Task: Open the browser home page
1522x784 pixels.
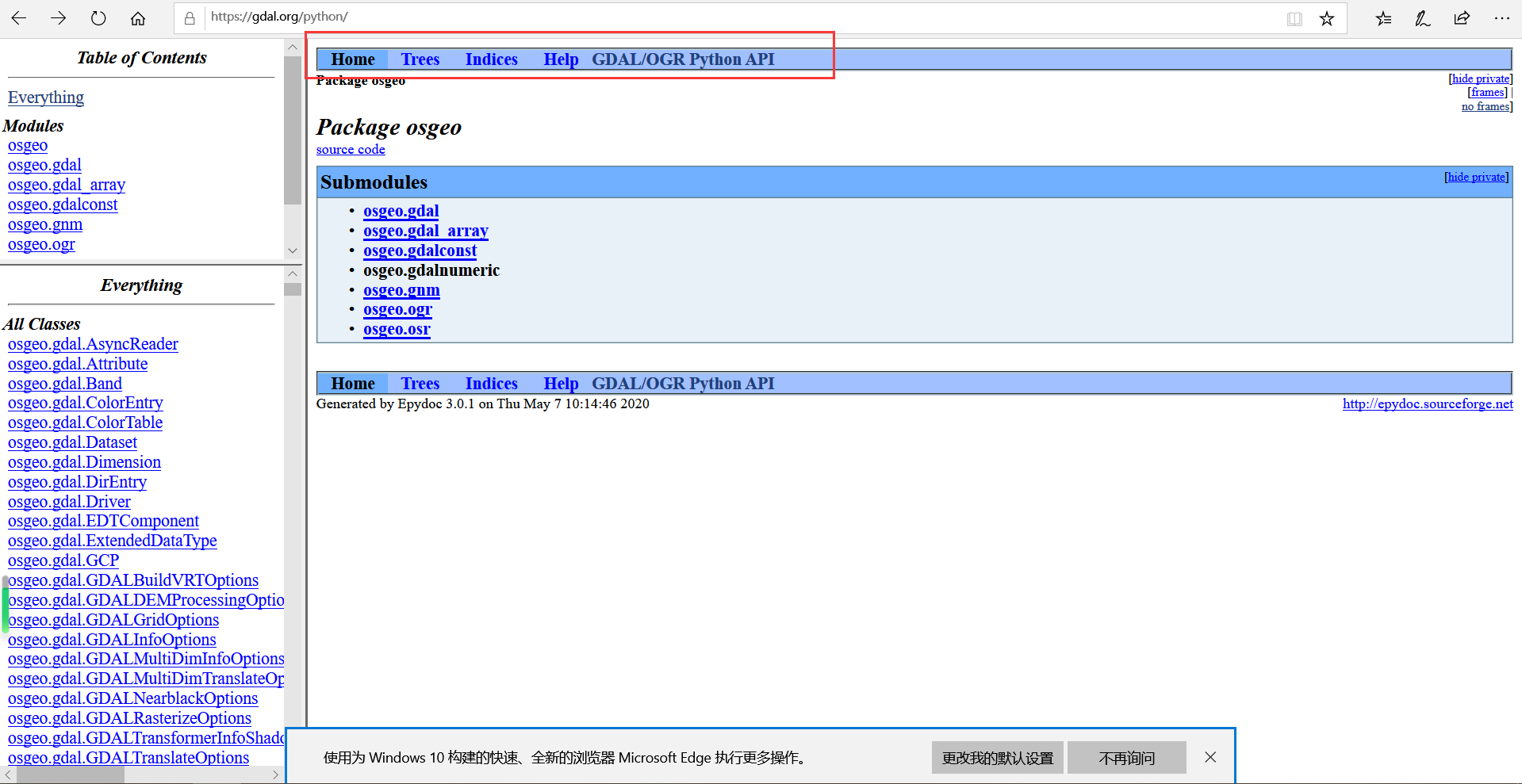Action: click(x=137, y=17)
